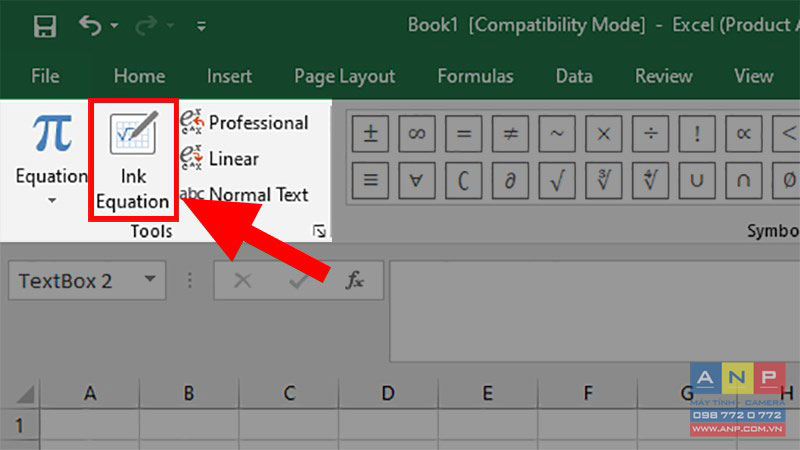Screen dimensions: 800x450
Task: Insert the less-than symbol
Action: point(786,134)
